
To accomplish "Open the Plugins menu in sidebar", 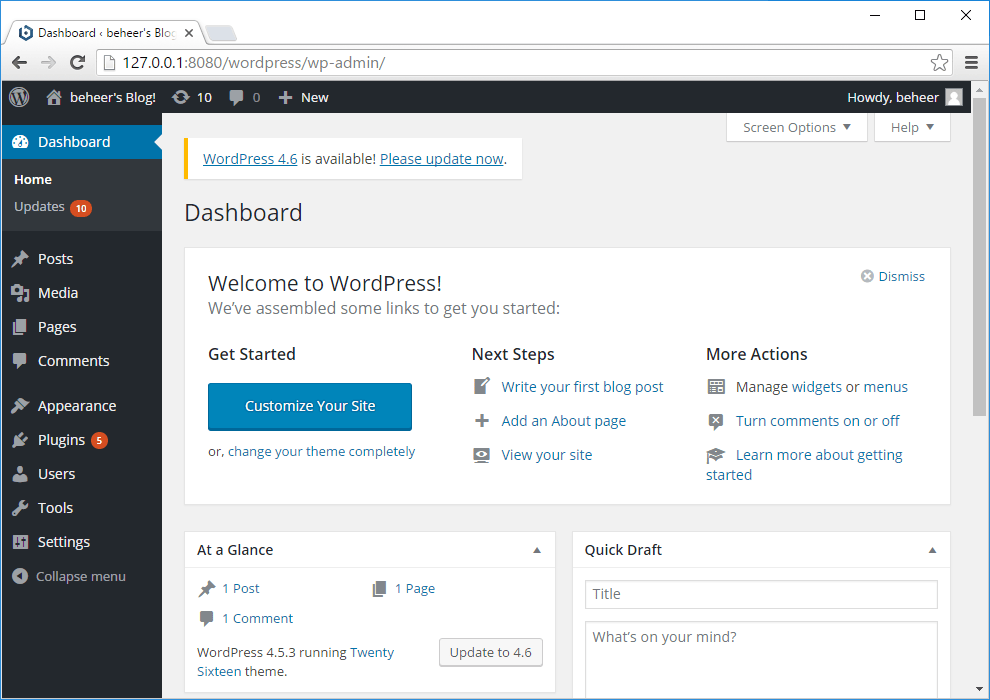I will [x=61, y=440].
